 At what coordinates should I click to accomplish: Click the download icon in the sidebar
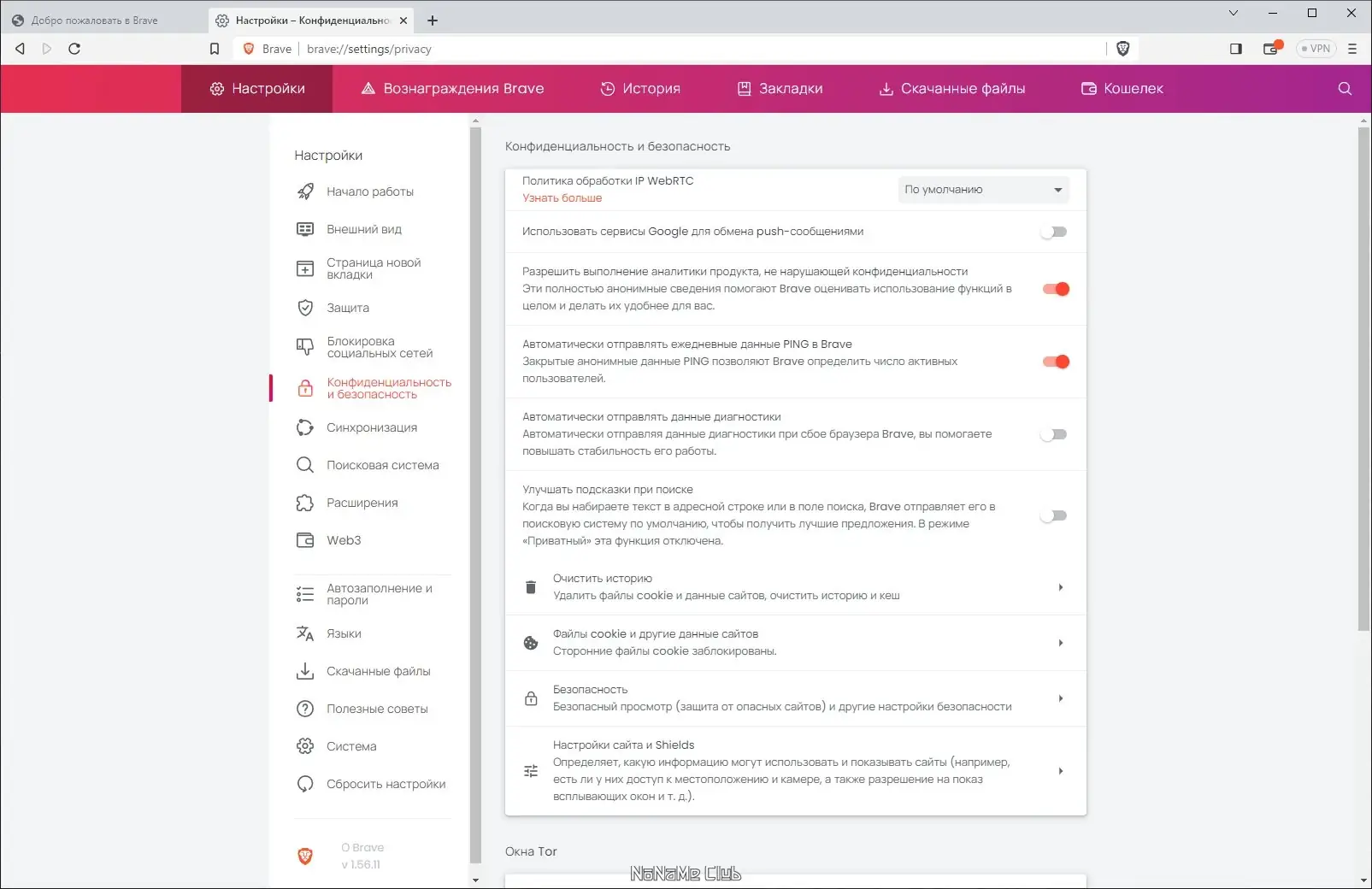coord(305,671)
